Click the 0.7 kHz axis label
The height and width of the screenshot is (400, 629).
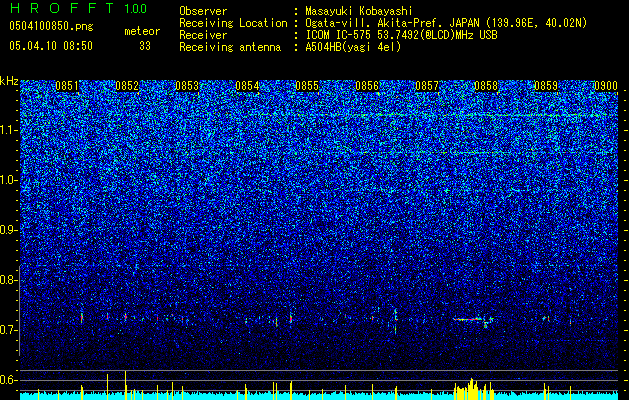(x=8, y=330)
